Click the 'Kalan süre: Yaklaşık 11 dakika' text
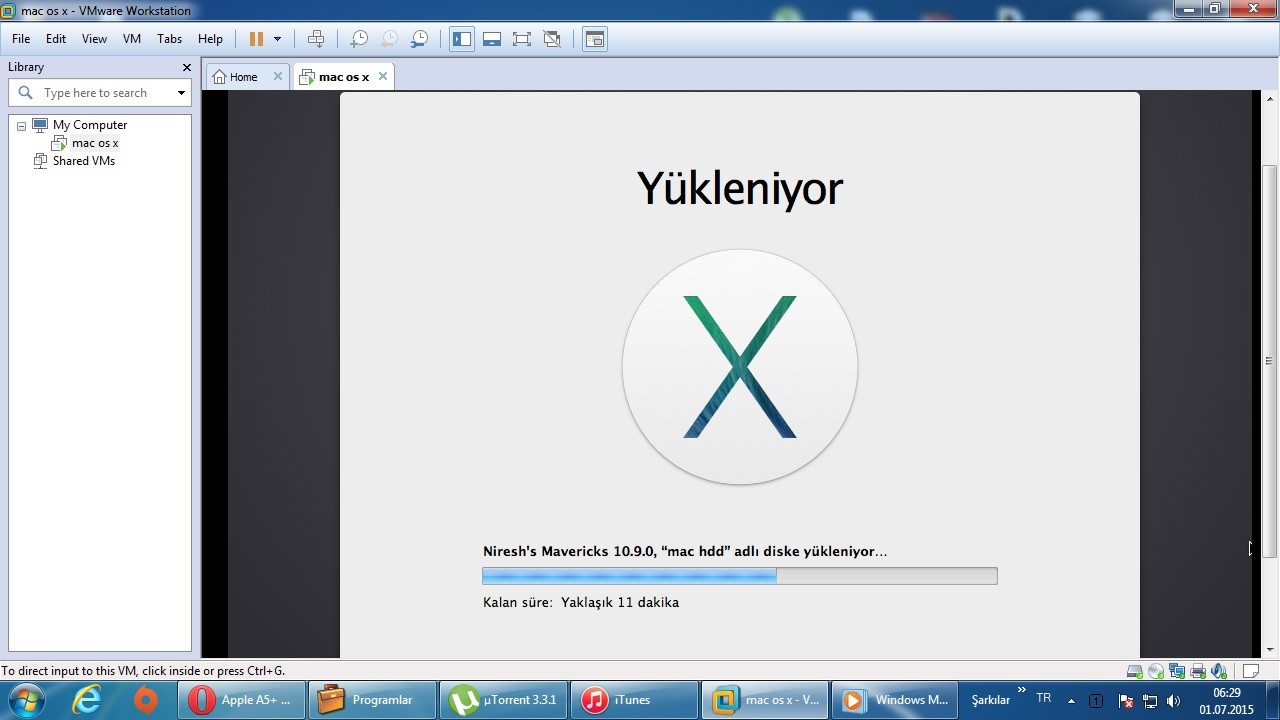The width and height of the screenshot is (1280, 720). click(581, 602)
